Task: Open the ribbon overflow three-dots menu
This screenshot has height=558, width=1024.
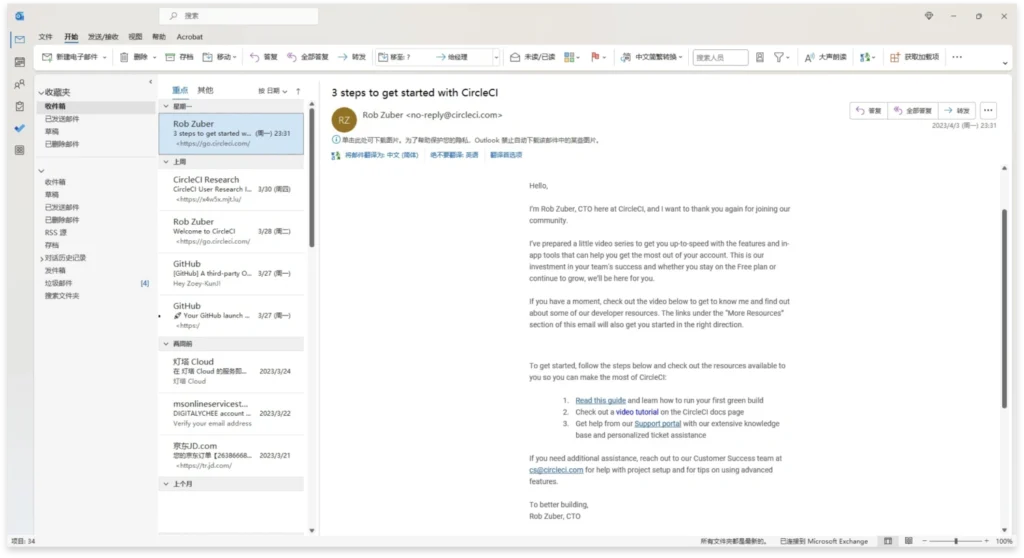Action: coord(957,57)
